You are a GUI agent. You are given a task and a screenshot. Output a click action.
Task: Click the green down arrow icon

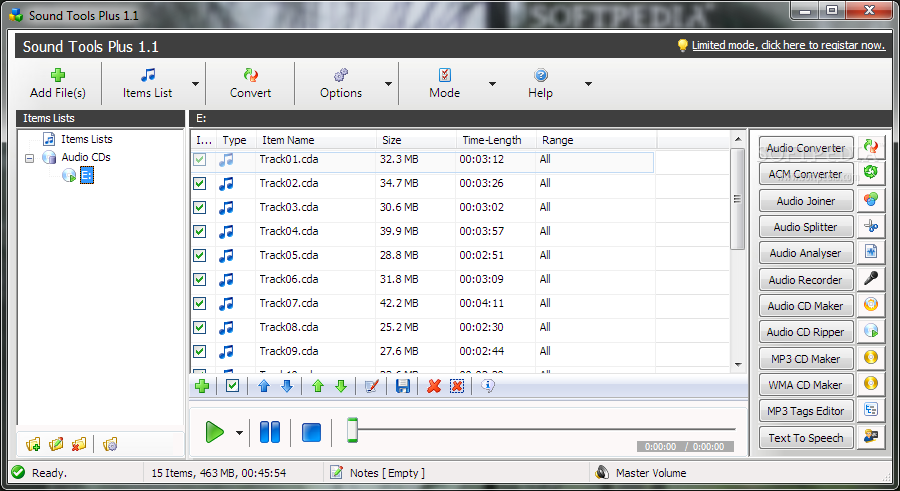[341, 386]
